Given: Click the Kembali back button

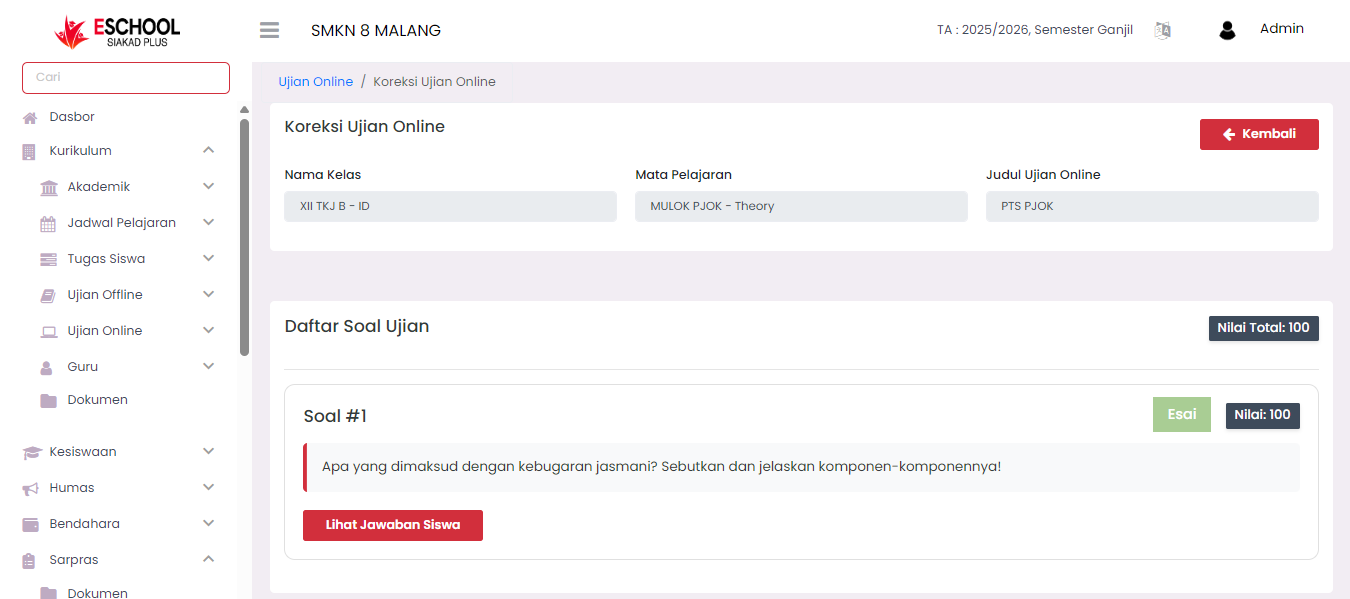Looking at the screenshot, I should (1258, 134).
